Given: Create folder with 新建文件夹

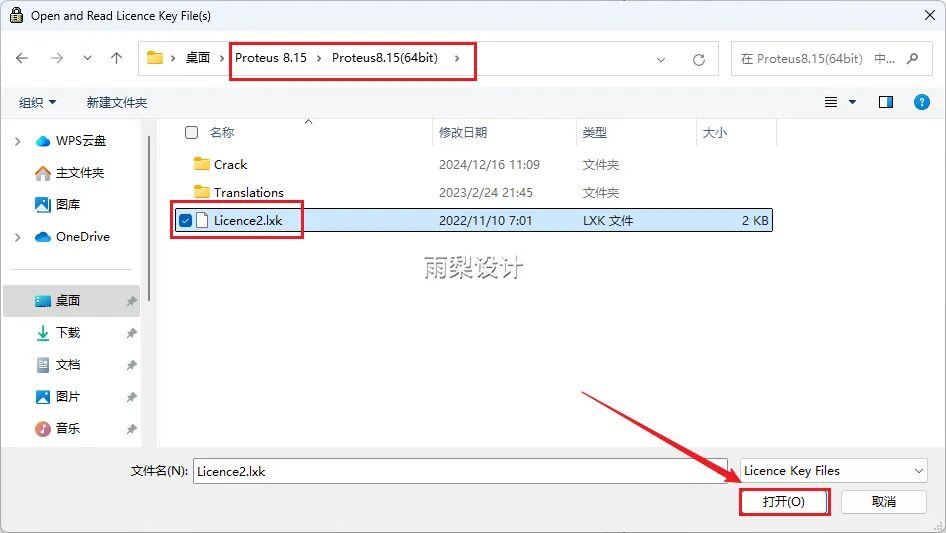Looking at the screenshot, I should (116, 103).
